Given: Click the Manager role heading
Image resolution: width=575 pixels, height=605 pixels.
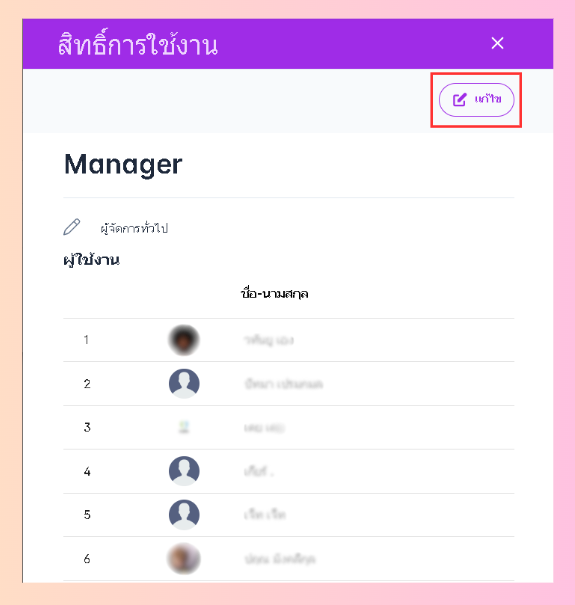Looking at the screenshot, I should click(123, 165).
